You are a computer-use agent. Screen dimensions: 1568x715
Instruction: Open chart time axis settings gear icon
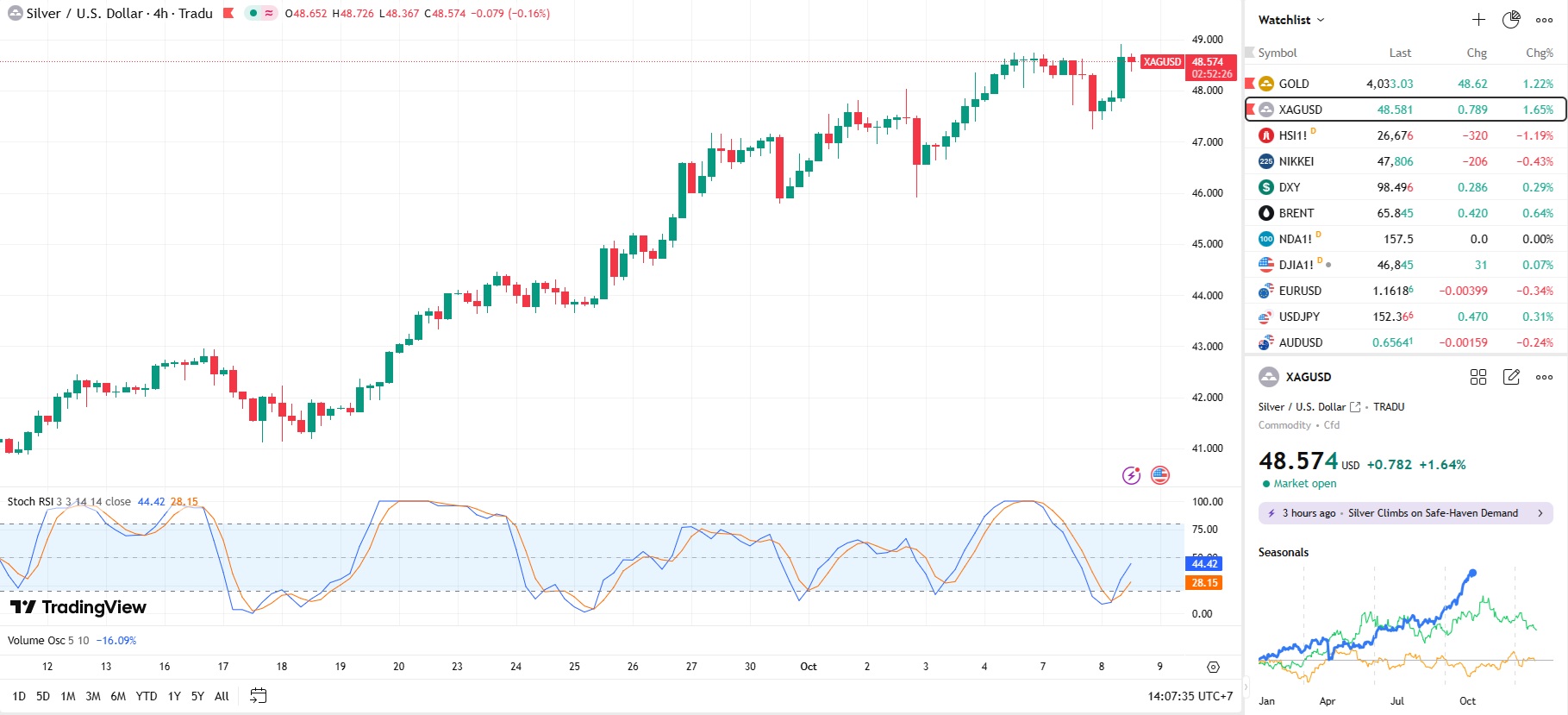click(x=1213, y=667)
